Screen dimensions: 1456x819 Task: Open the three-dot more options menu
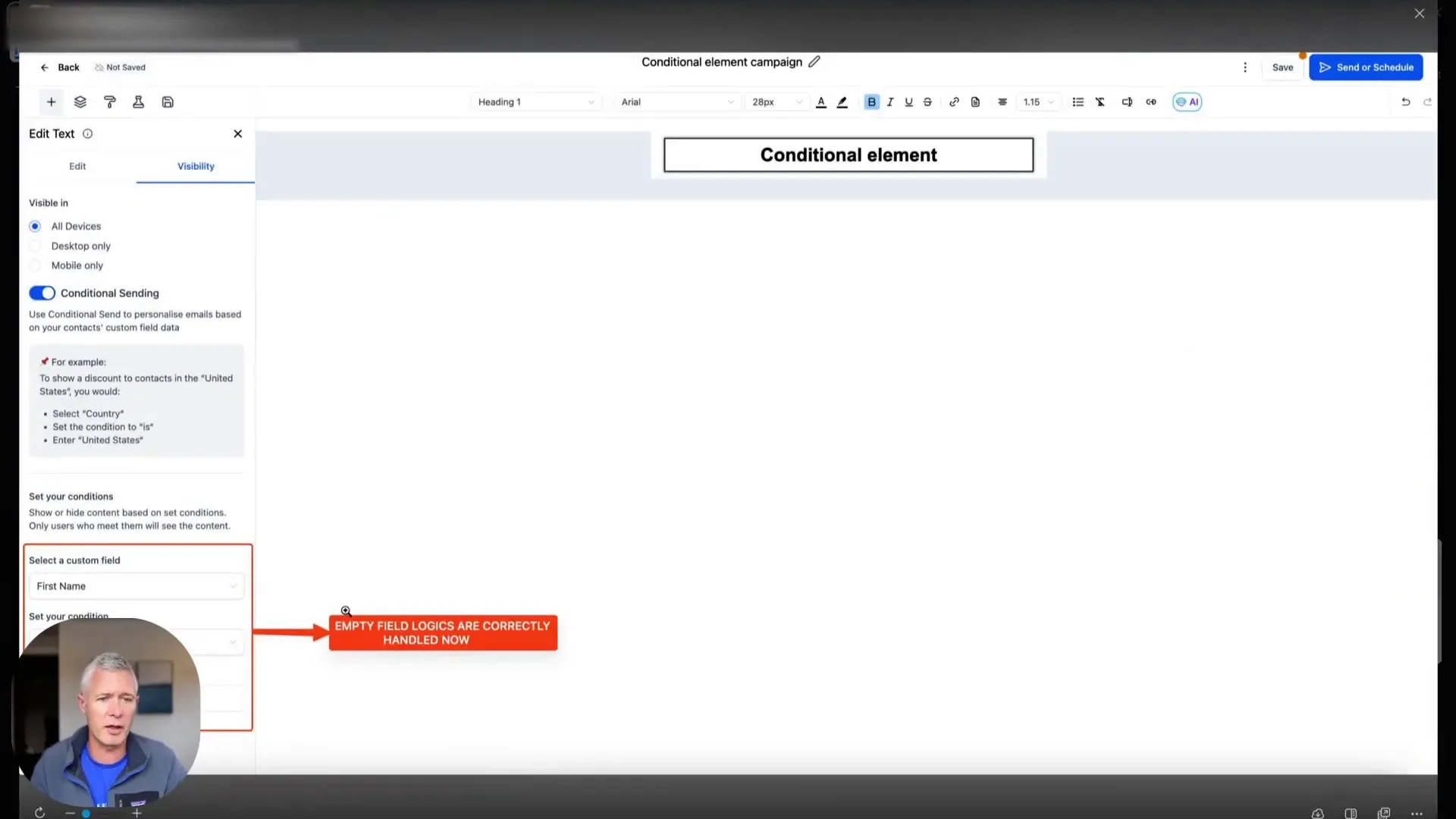(x=1244, y=67)
